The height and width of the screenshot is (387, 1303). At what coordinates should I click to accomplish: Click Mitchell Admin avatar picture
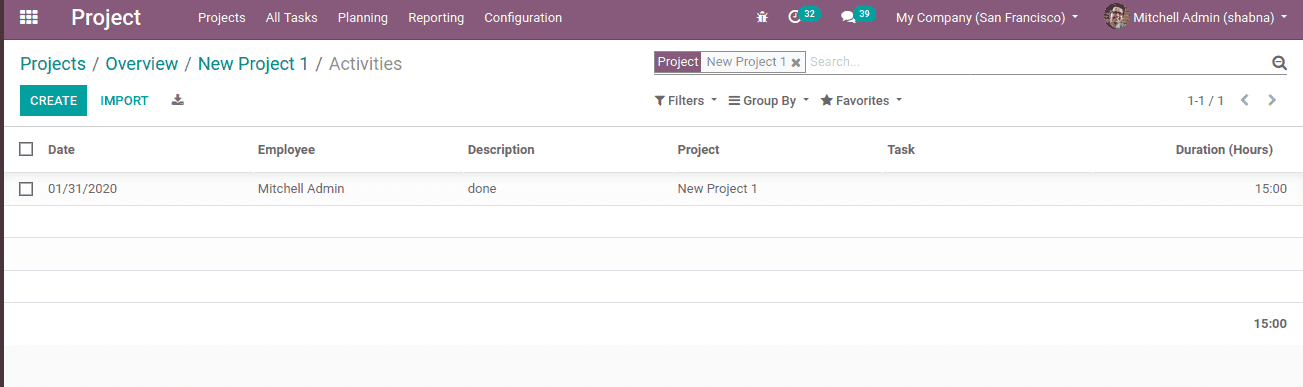tap(1116, 17)
